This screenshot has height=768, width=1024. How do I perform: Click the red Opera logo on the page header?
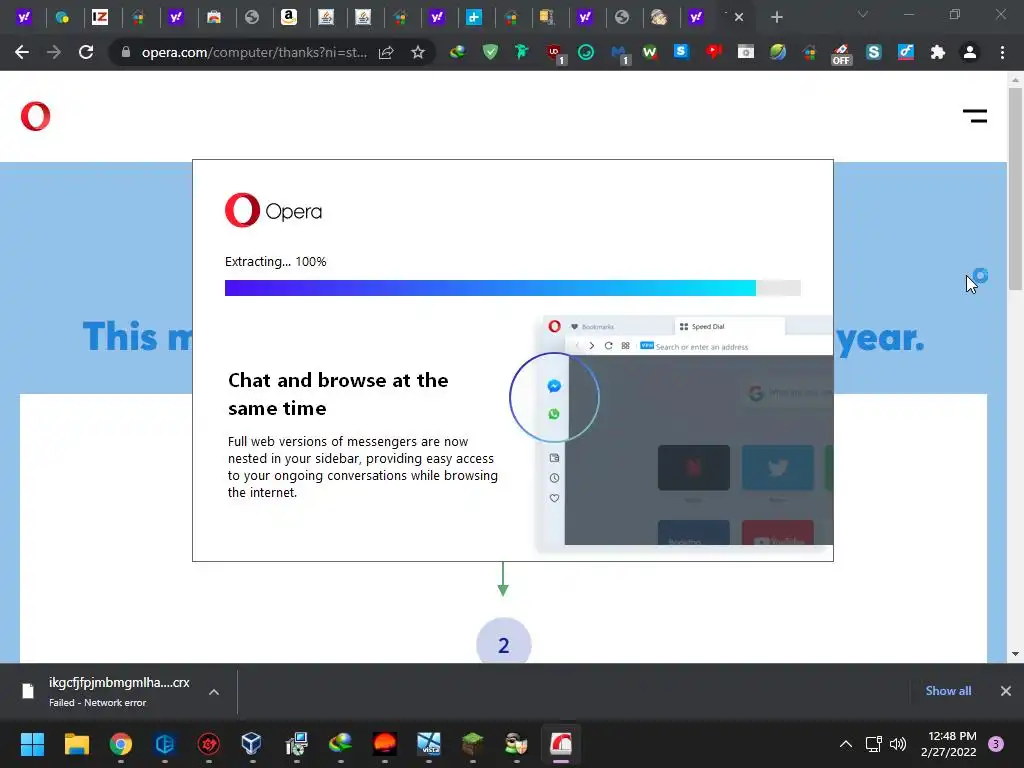(35, 116)
